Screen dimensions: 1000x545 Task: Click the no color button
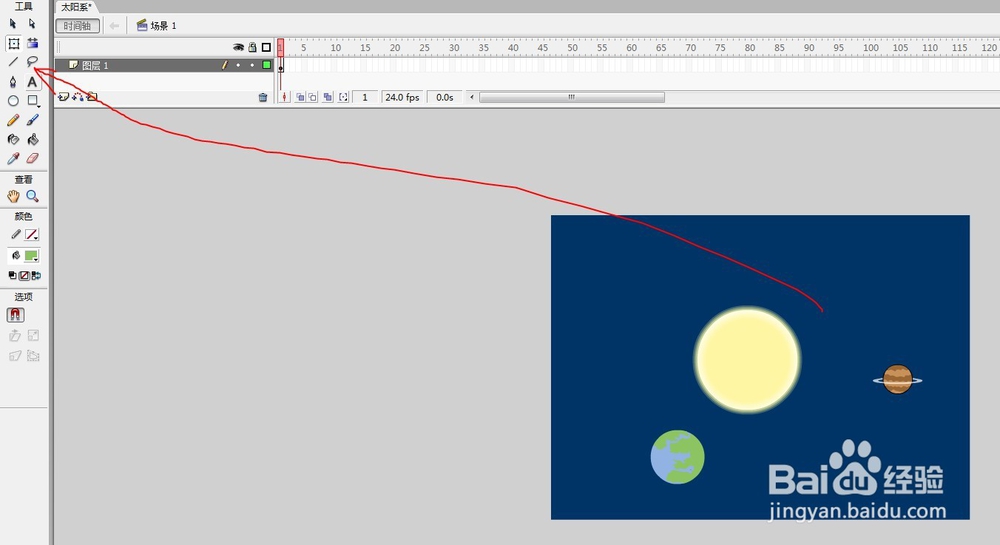(x=24, y=275)
